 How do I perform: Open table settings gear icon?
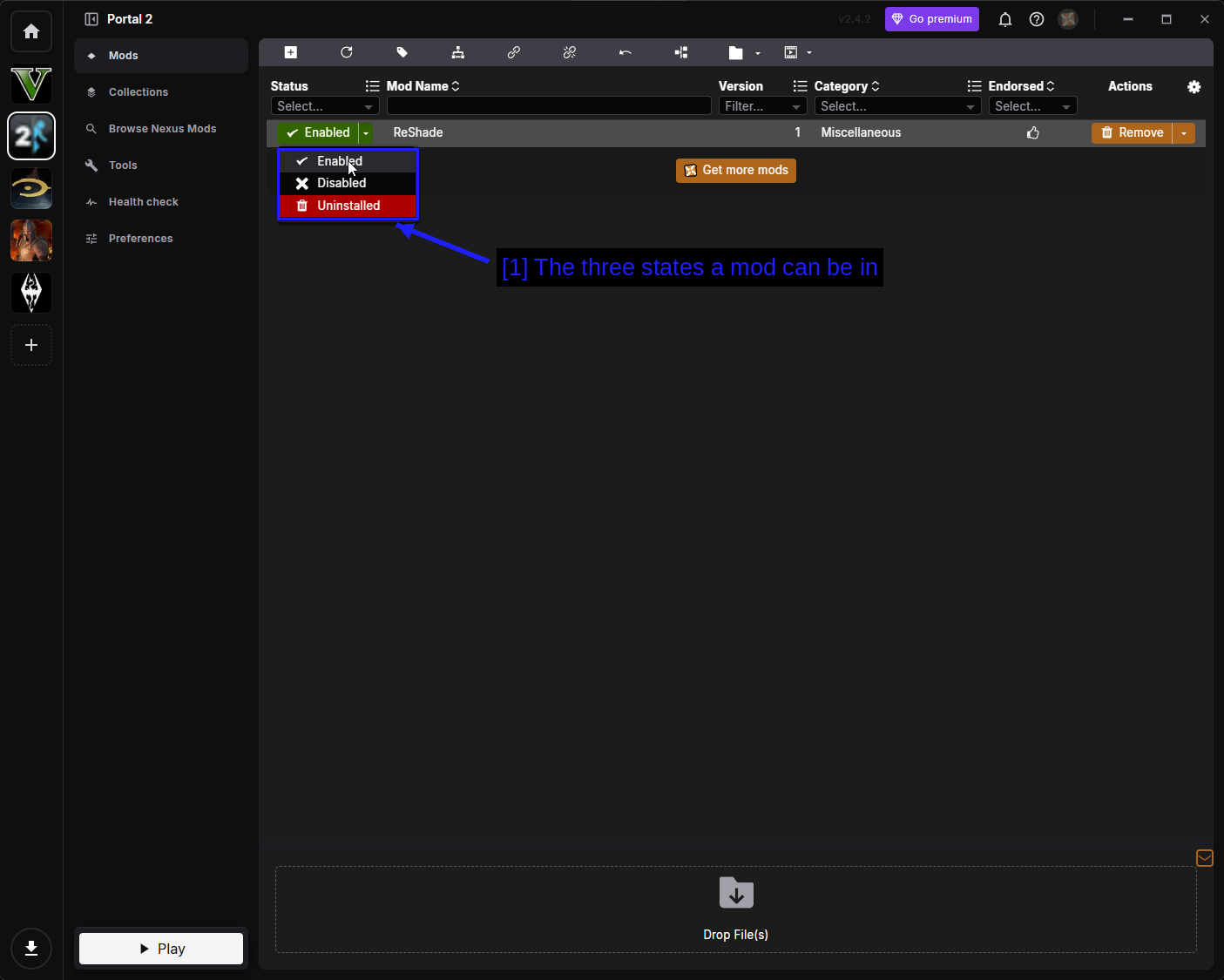[x=1194, y=87]
